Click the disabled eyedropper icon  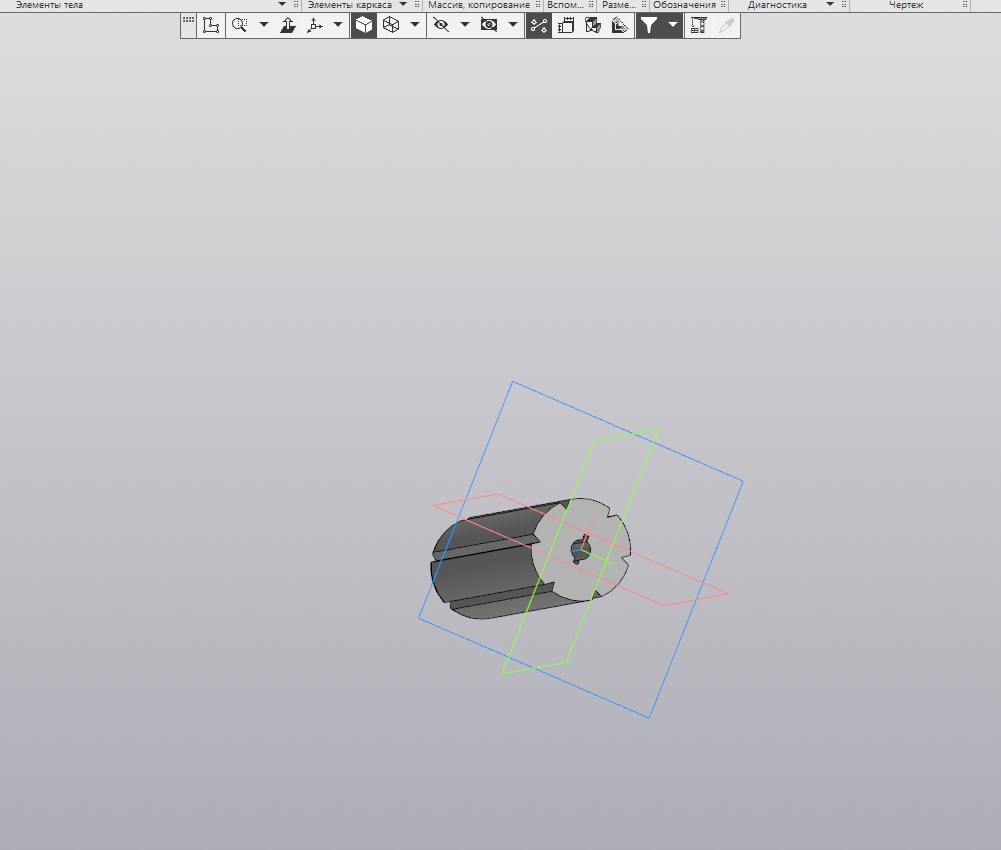[x=726, y=26]
